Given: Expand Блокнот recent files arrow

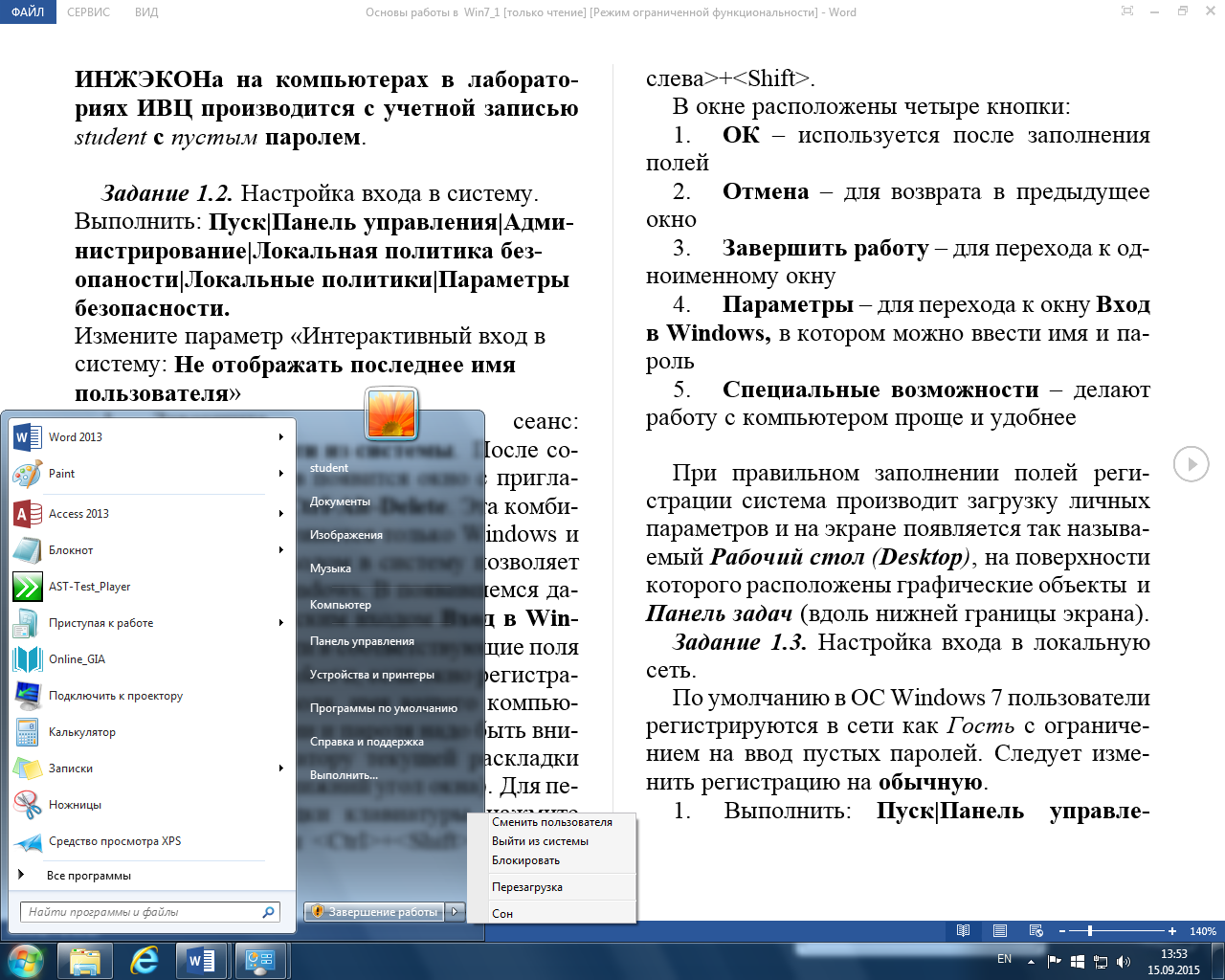Looking at the screenshot, I should 280,550.
